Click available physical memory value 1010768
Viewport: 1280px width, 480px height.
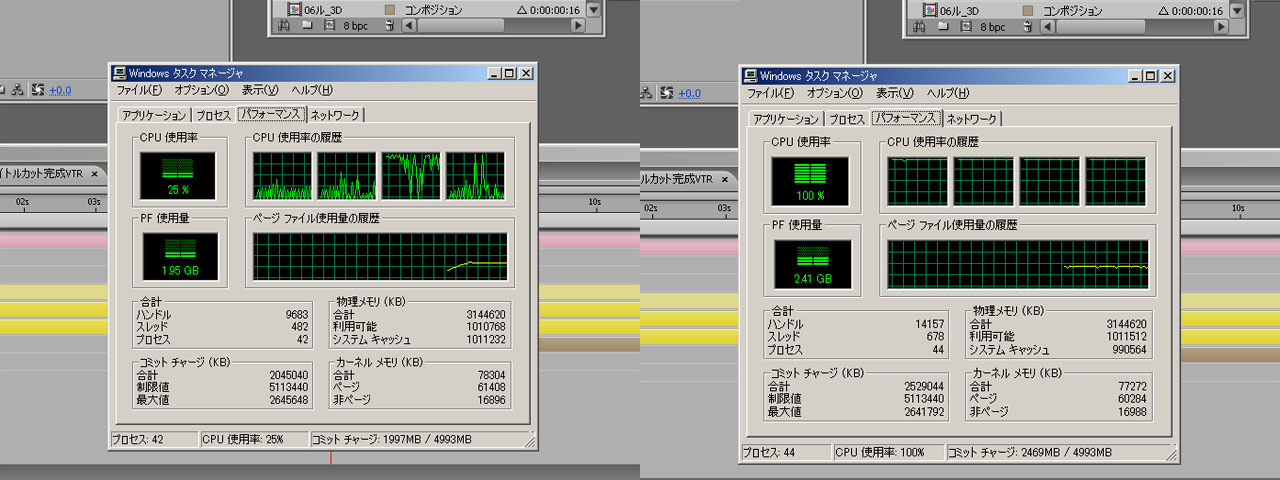click(x=485, y=326)
